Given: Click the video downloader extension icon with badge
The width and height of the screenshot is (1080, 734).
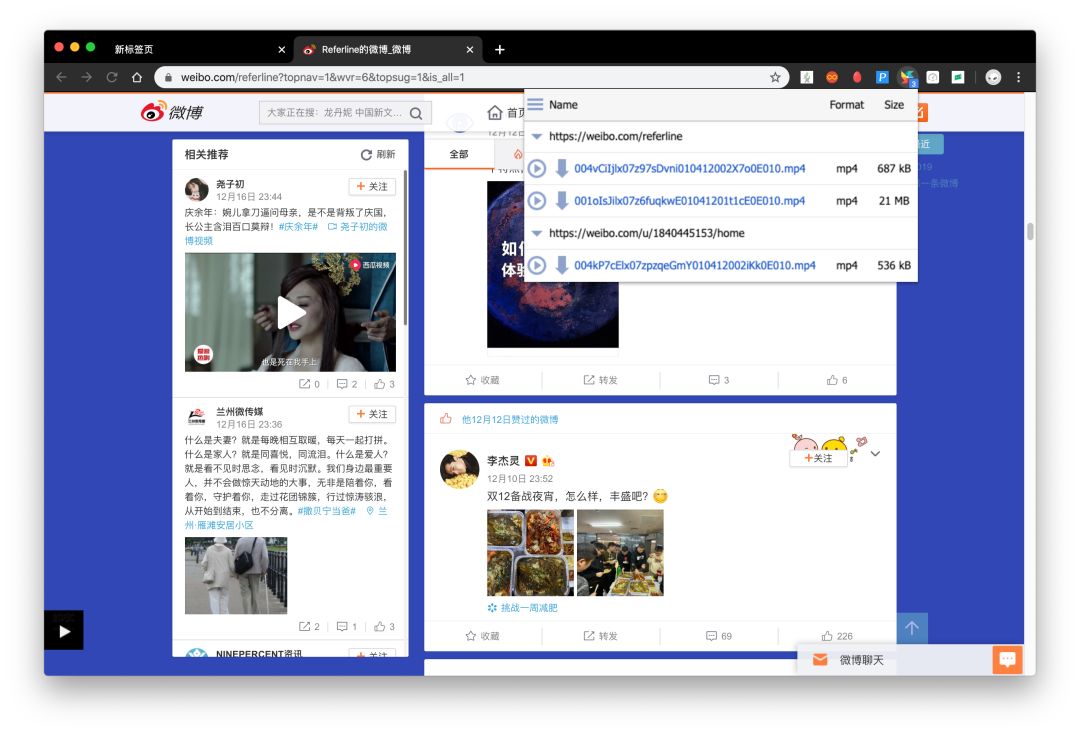Looking at the screenshot, I should 907,77.
